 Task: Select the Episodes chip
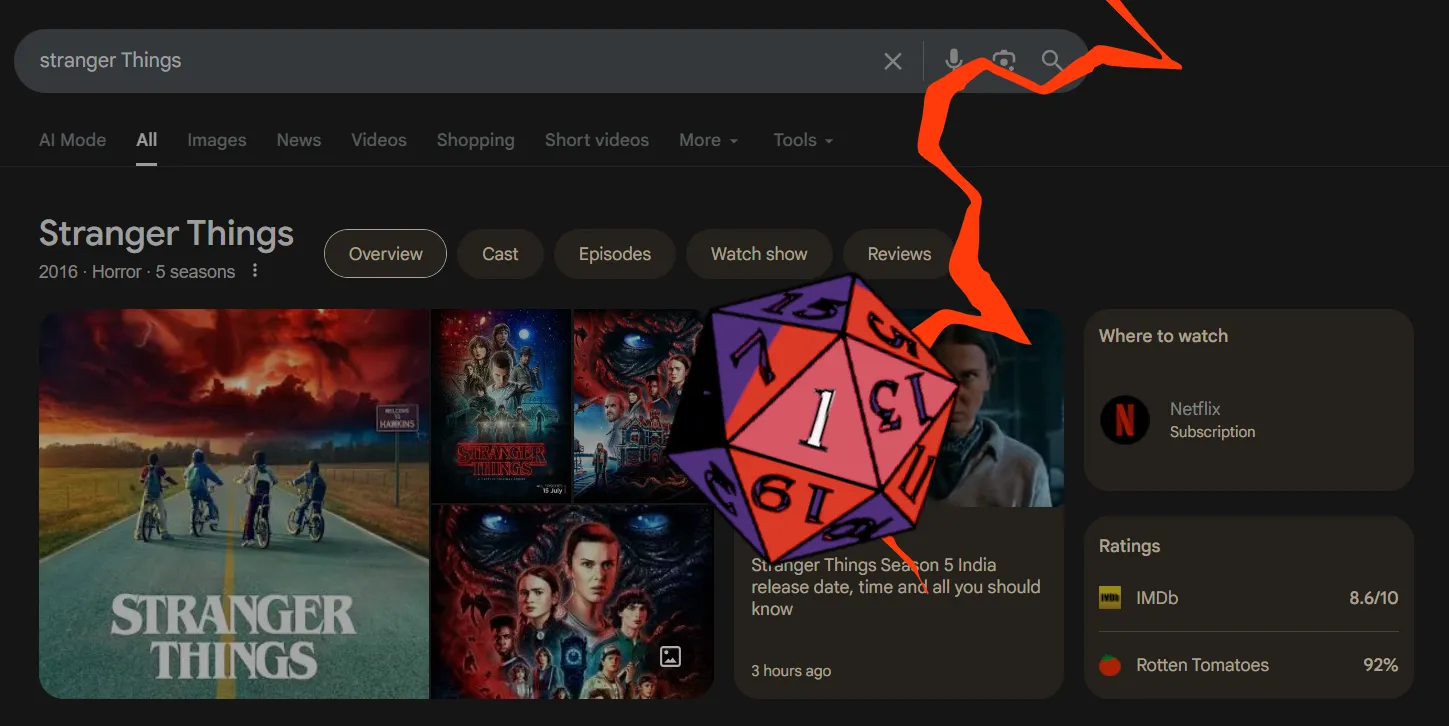tap(615, 254)
